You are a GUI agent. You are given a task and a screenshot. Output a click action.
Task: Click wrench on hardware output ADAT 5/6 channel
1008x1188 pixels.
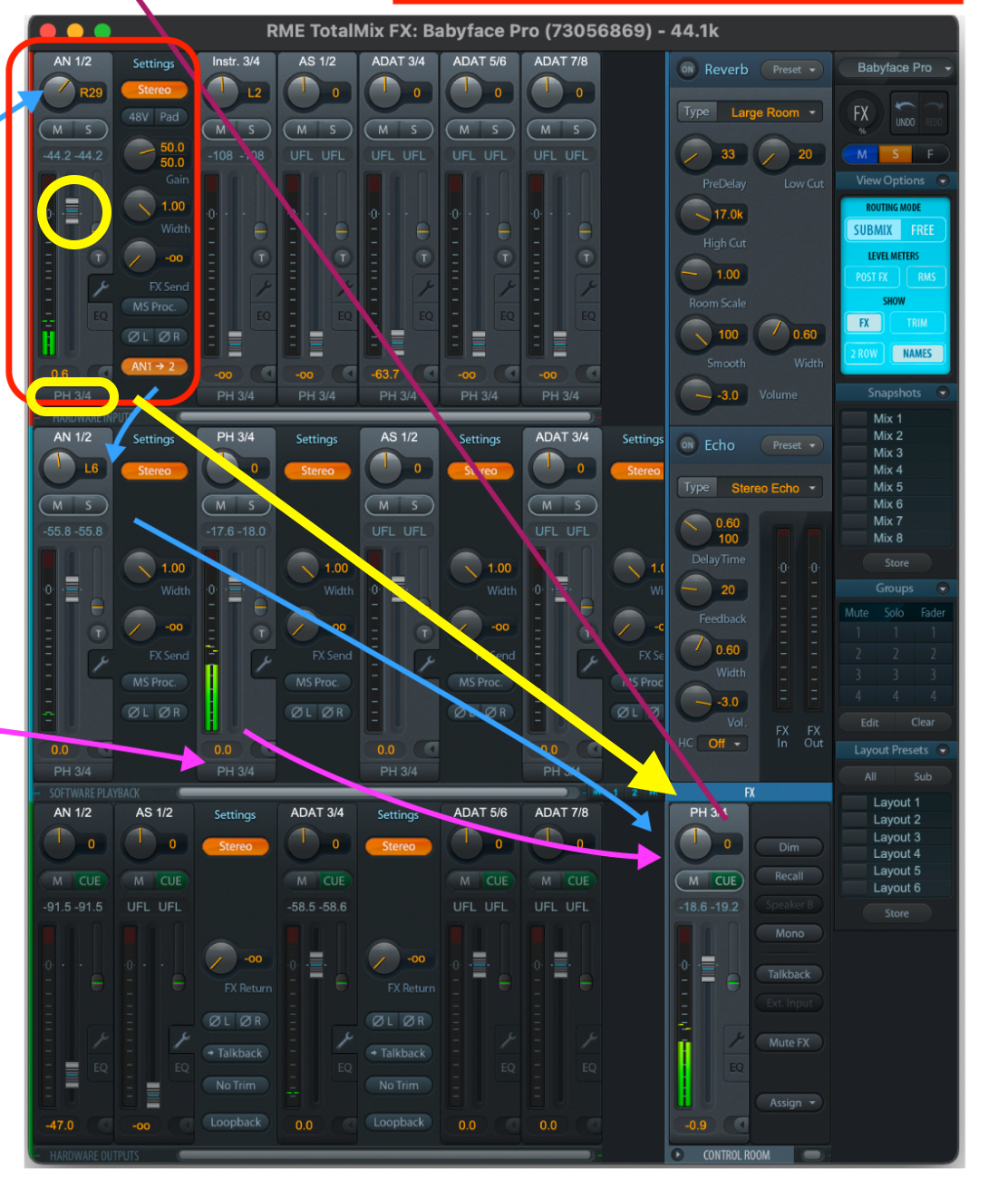click(x=508, y=1039)
